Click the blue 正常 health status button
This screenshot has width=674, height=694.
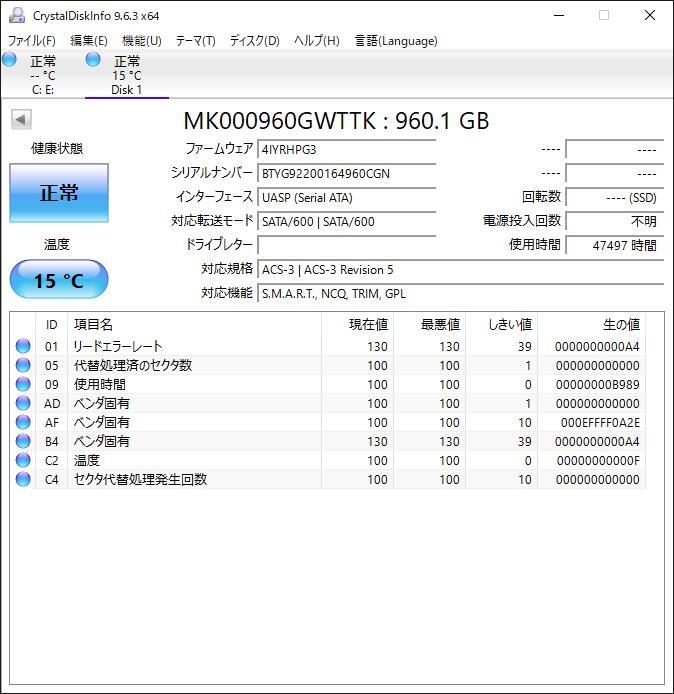(x=59, y=193)
